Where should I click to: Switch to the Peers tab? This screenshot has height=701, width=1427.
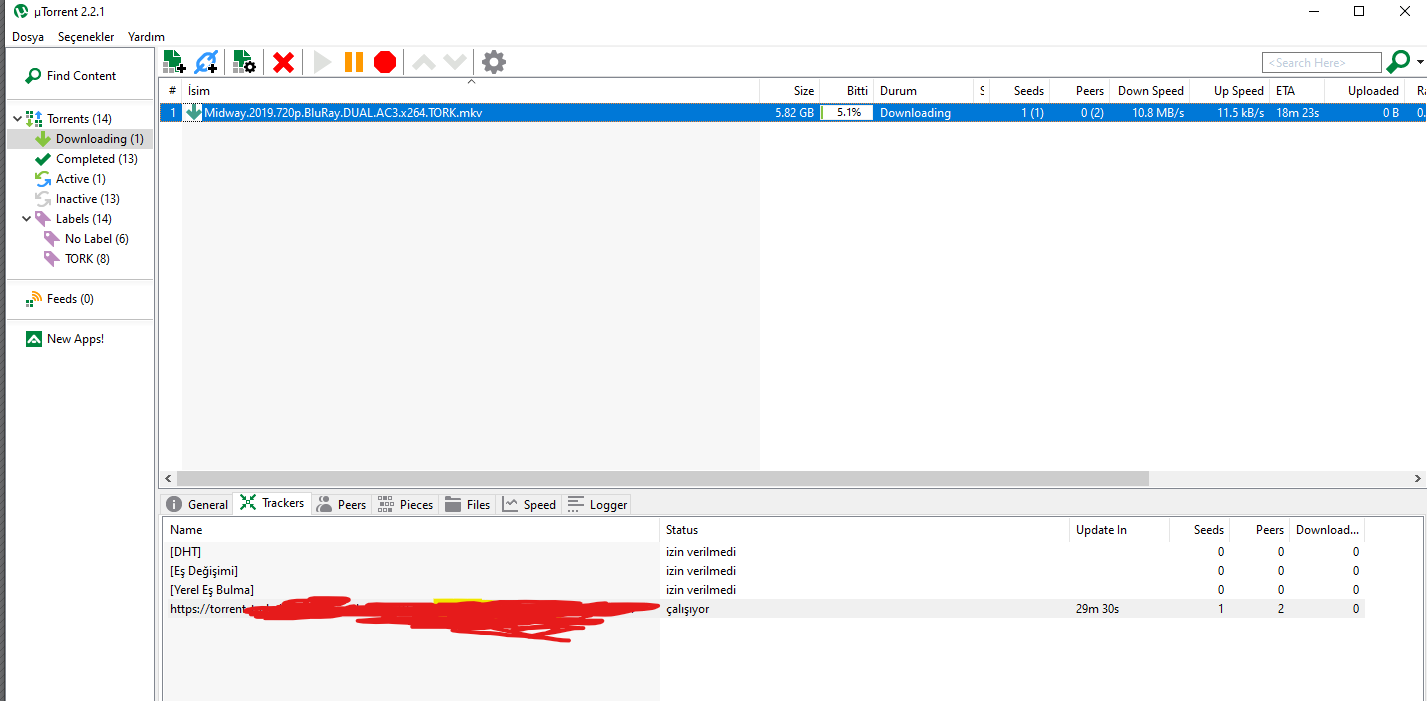click(x=341, y=505)
